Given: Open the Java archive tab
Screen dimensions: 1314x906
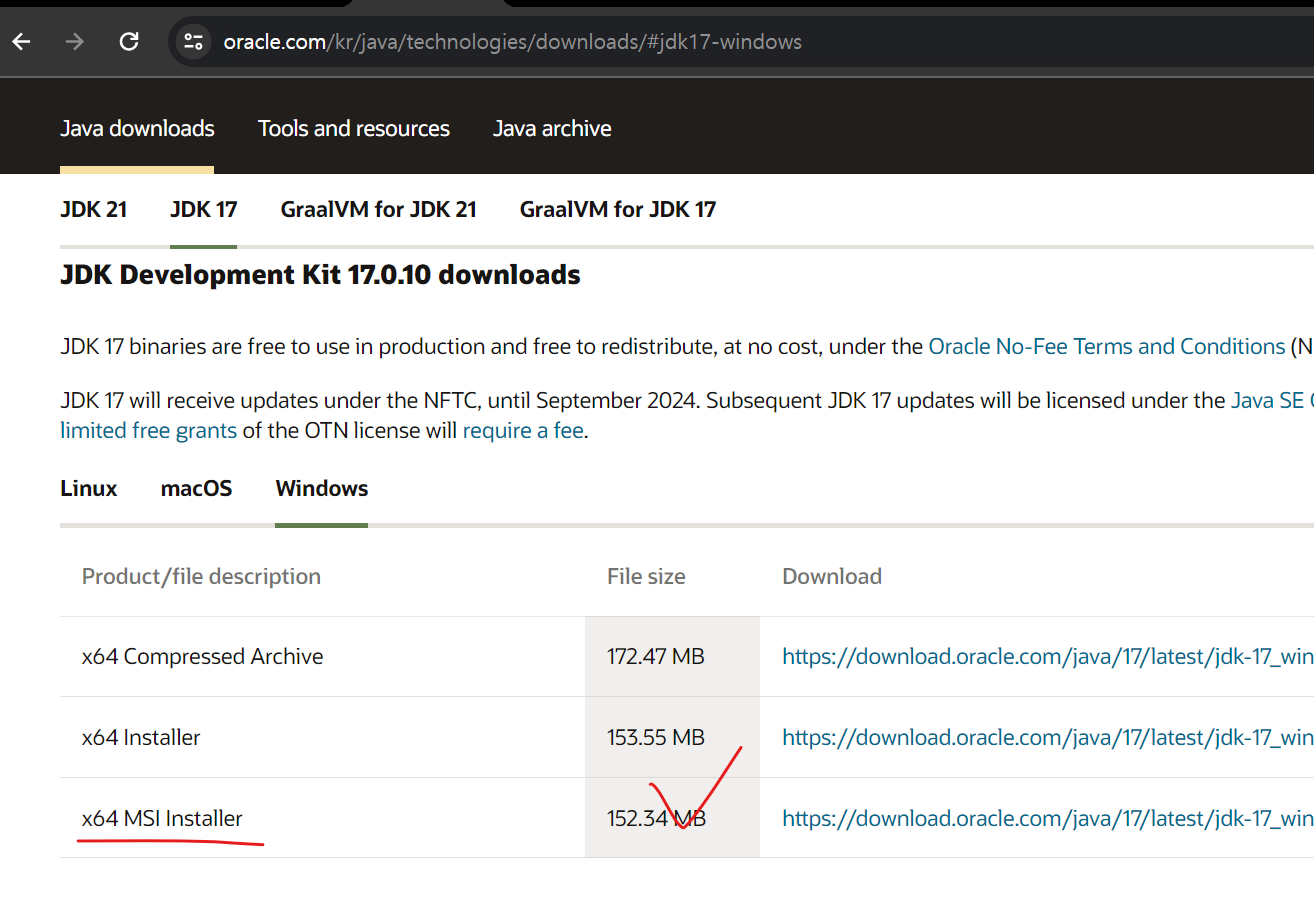Looking at the screenshot, I should [552, 128].
